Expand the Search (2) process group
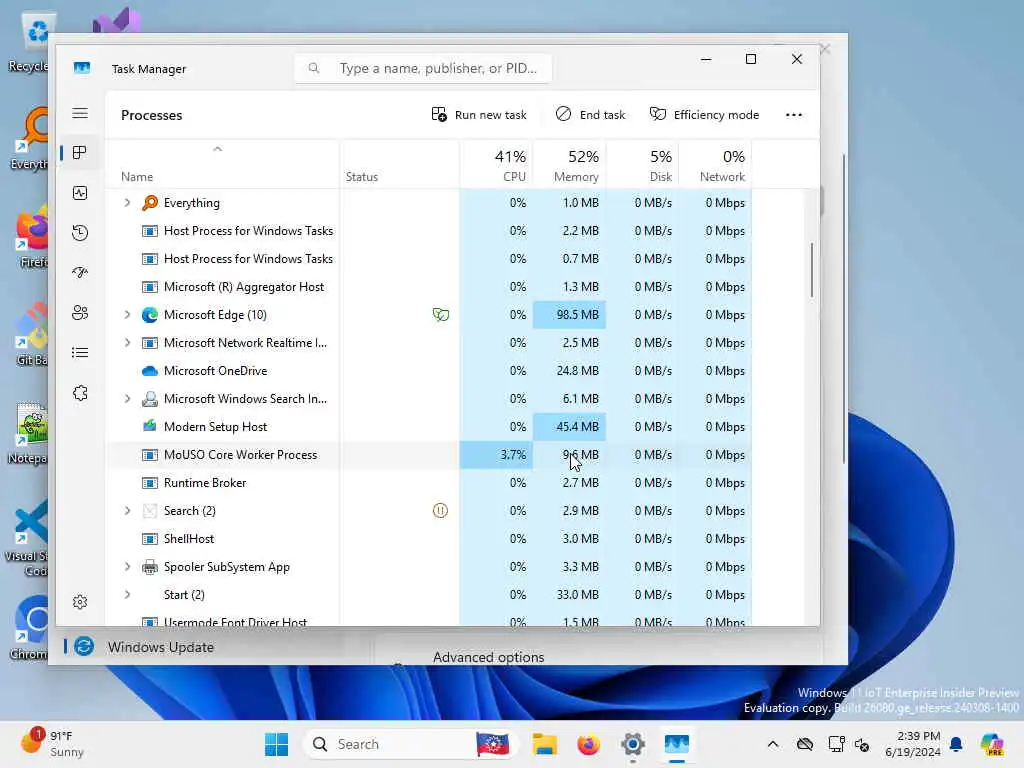The width and height of the screenshot is (1024, 768). 127,511
